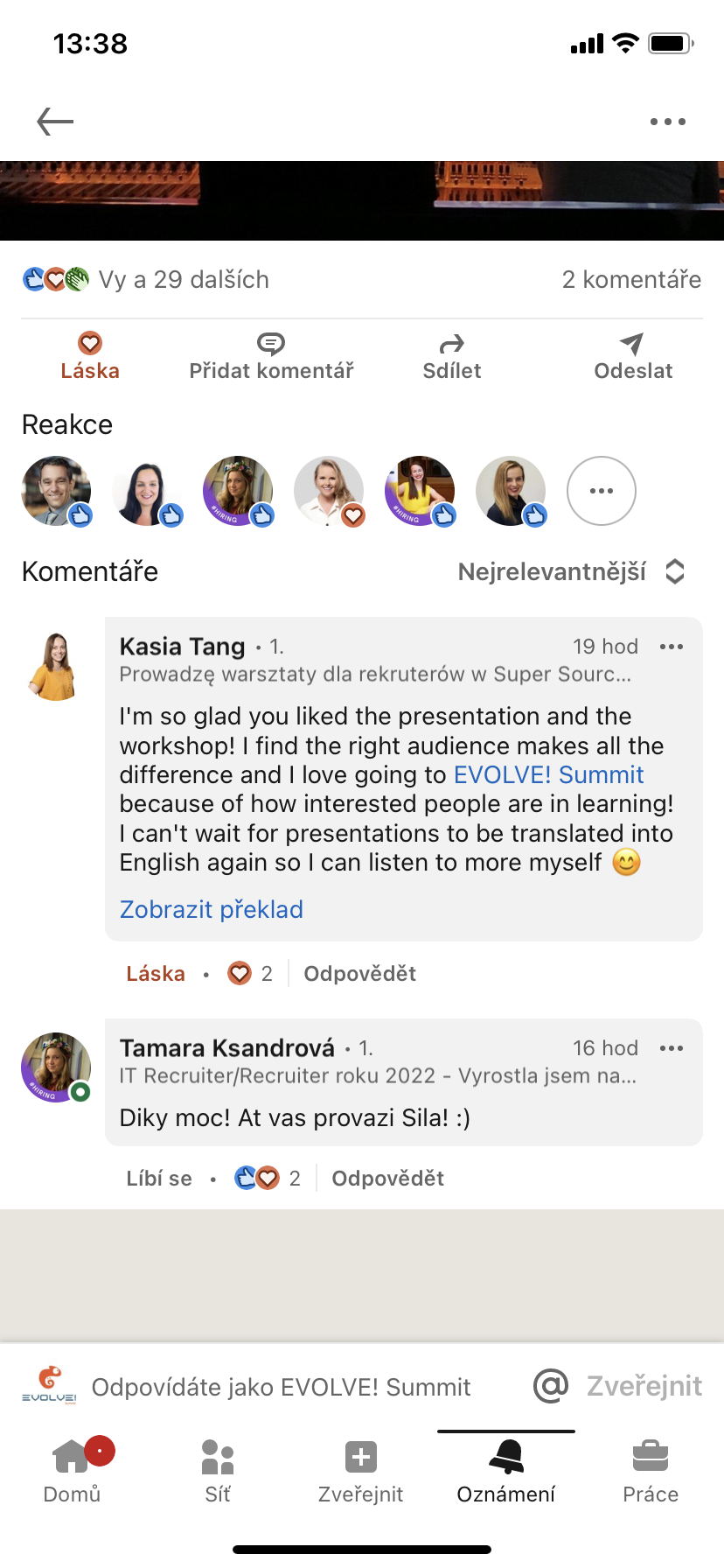Focus the Odpovídáte jako EVOLVE! Summit field
Image resolution: width=724 pixels, height=1568 pixels.
[281, 1387]
